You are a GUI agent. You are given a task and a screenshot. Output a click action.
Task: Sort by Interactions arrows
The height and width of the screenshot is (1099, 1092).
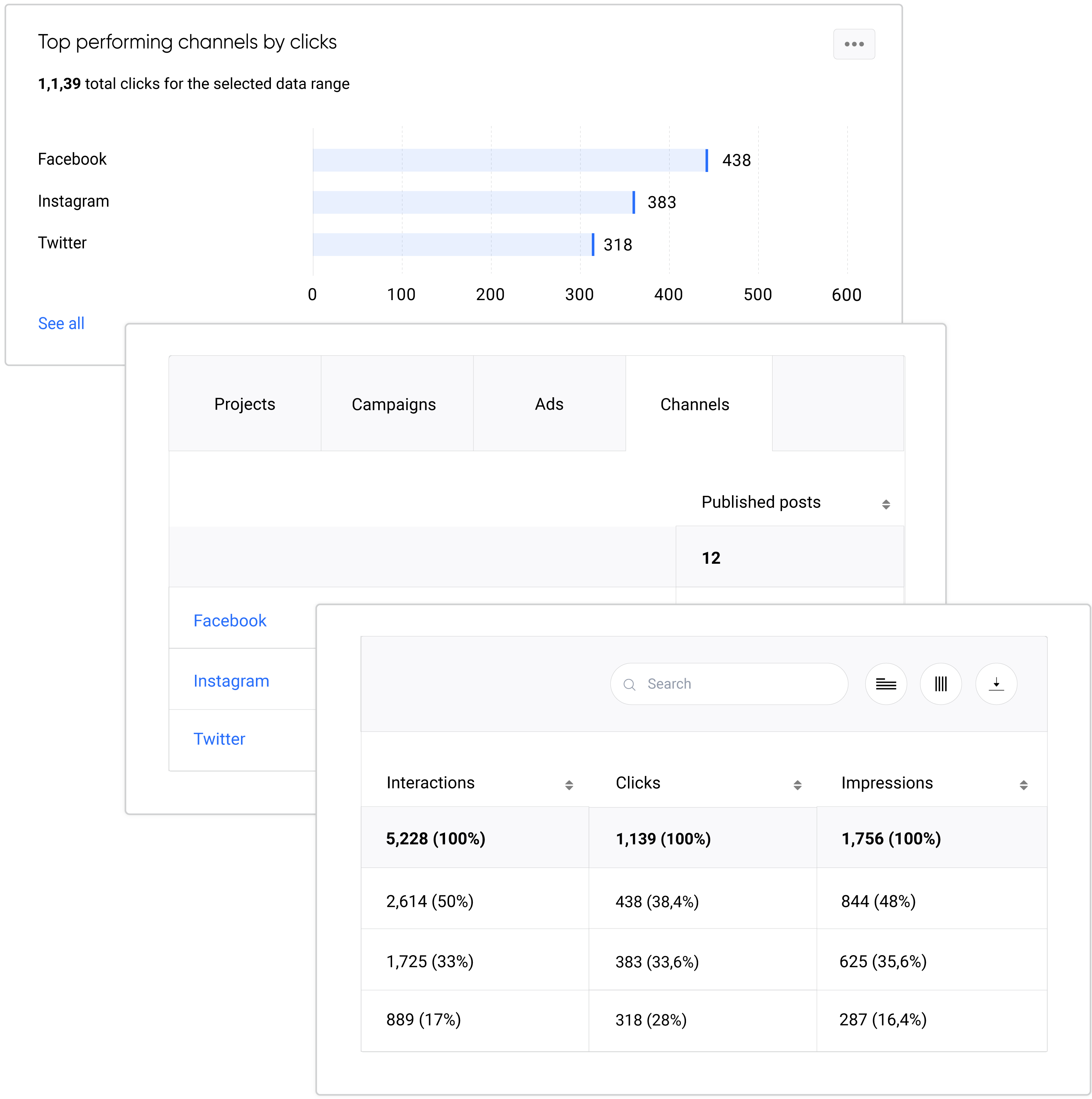click(x=569, y=785)
